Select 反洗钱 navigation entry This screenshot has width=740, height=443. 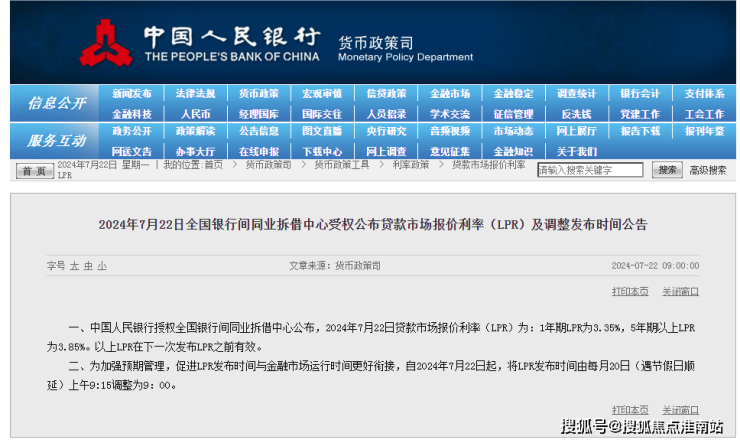pos(577,114)
